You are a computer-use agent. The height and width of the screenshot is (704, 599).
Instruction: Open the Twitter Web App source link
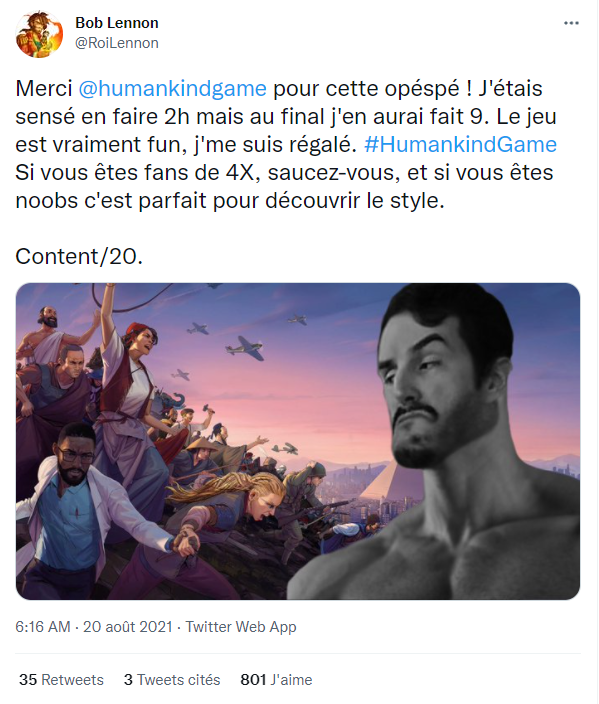(x=241, y=626)
